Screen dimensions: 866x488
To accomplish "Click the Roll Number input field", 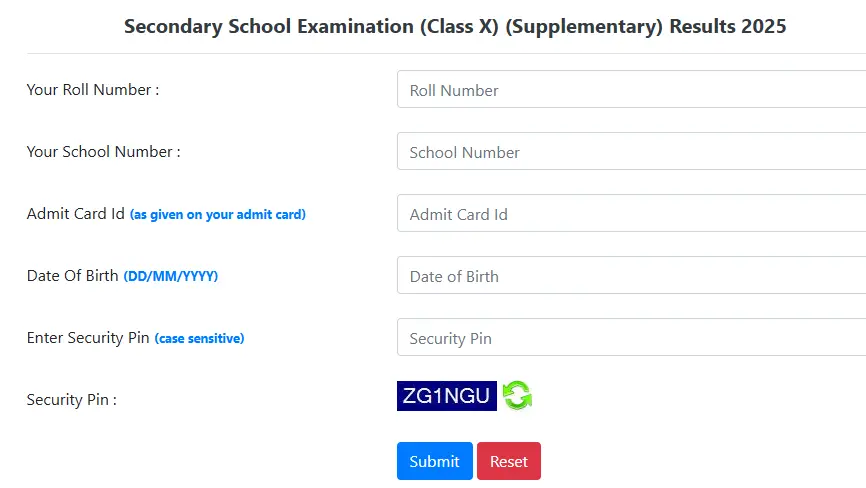I will 631,90.
